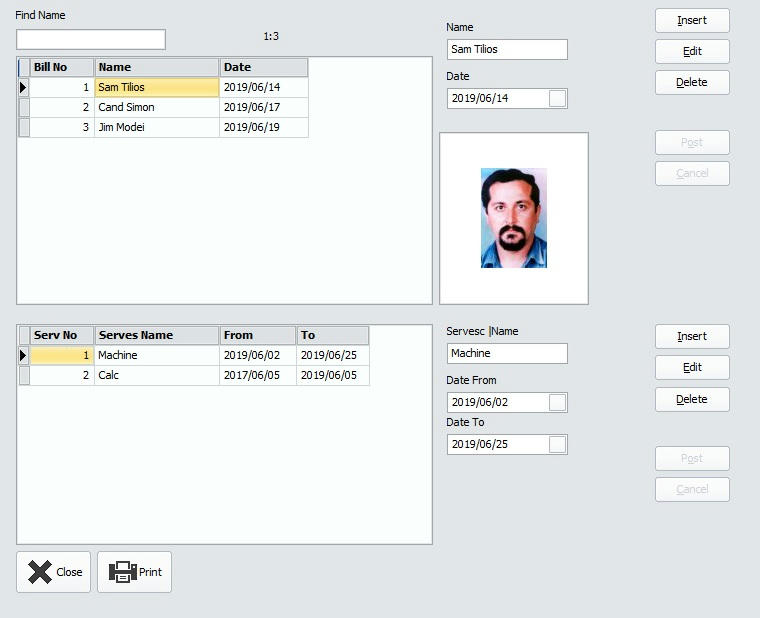Click the printer icon on Print button

tap(122, 572)
